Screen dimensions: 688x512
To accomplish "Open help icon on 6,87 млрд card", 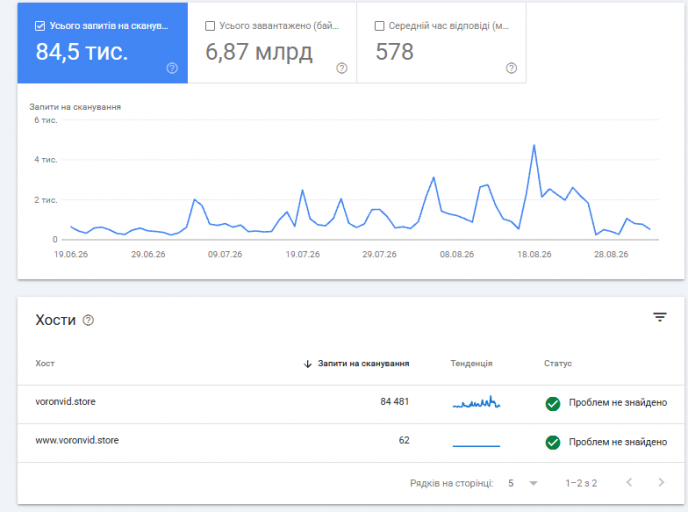I will (342, 68).
